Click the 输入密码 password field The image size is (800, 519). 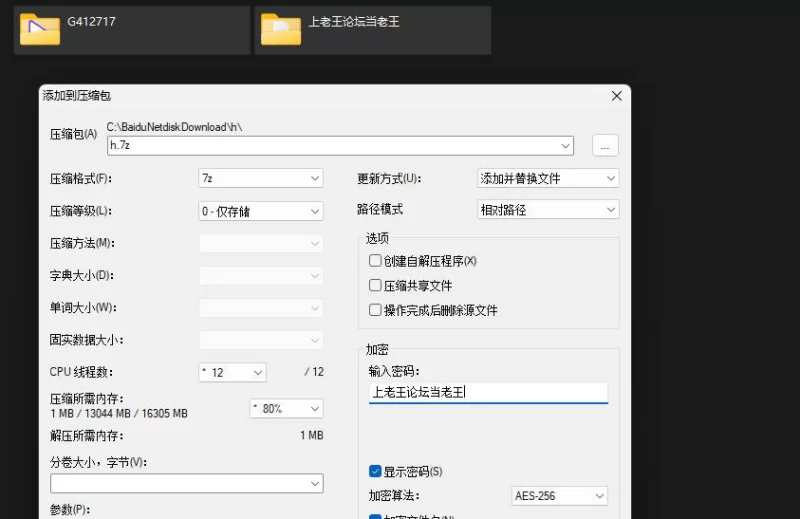[x=488, y=392]
